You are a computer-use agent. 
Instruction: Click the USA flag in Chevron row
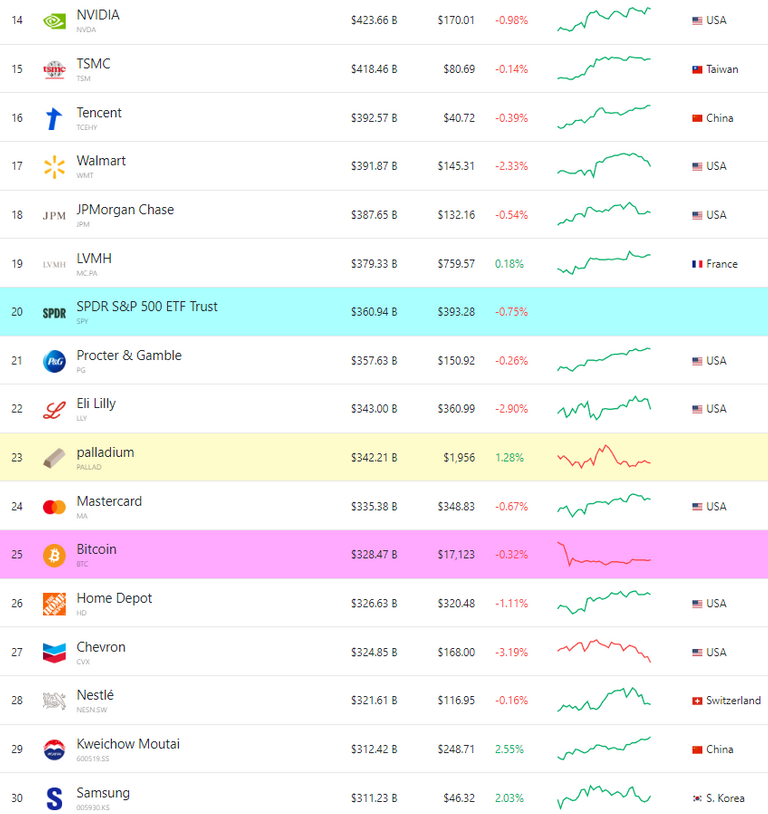coord(697,653)
